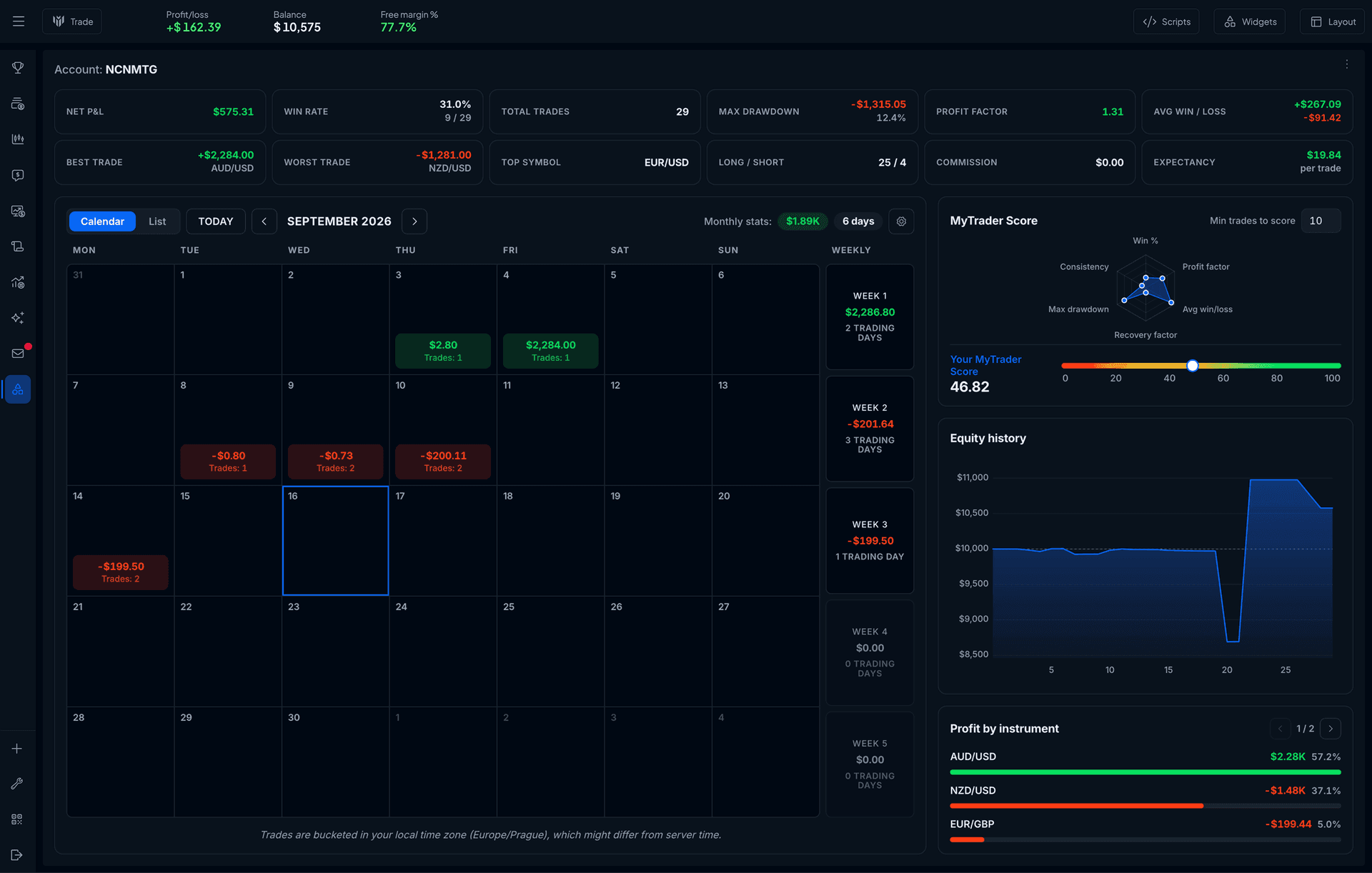
Task: Click the sparkle AI icon in the sidebar
Action: coord(18,318)
